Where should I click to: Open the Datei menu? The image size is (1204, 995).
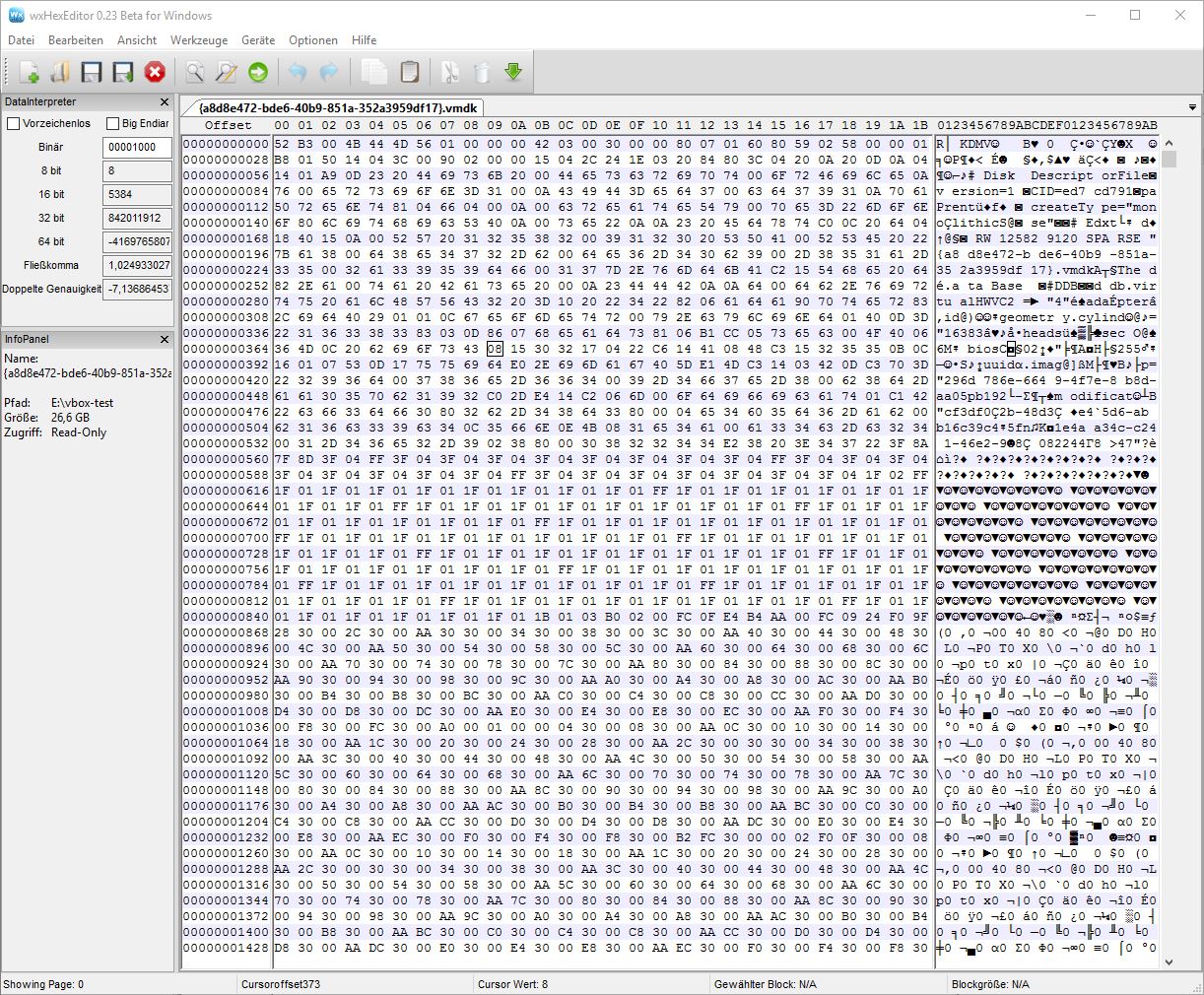pos(21,40)
